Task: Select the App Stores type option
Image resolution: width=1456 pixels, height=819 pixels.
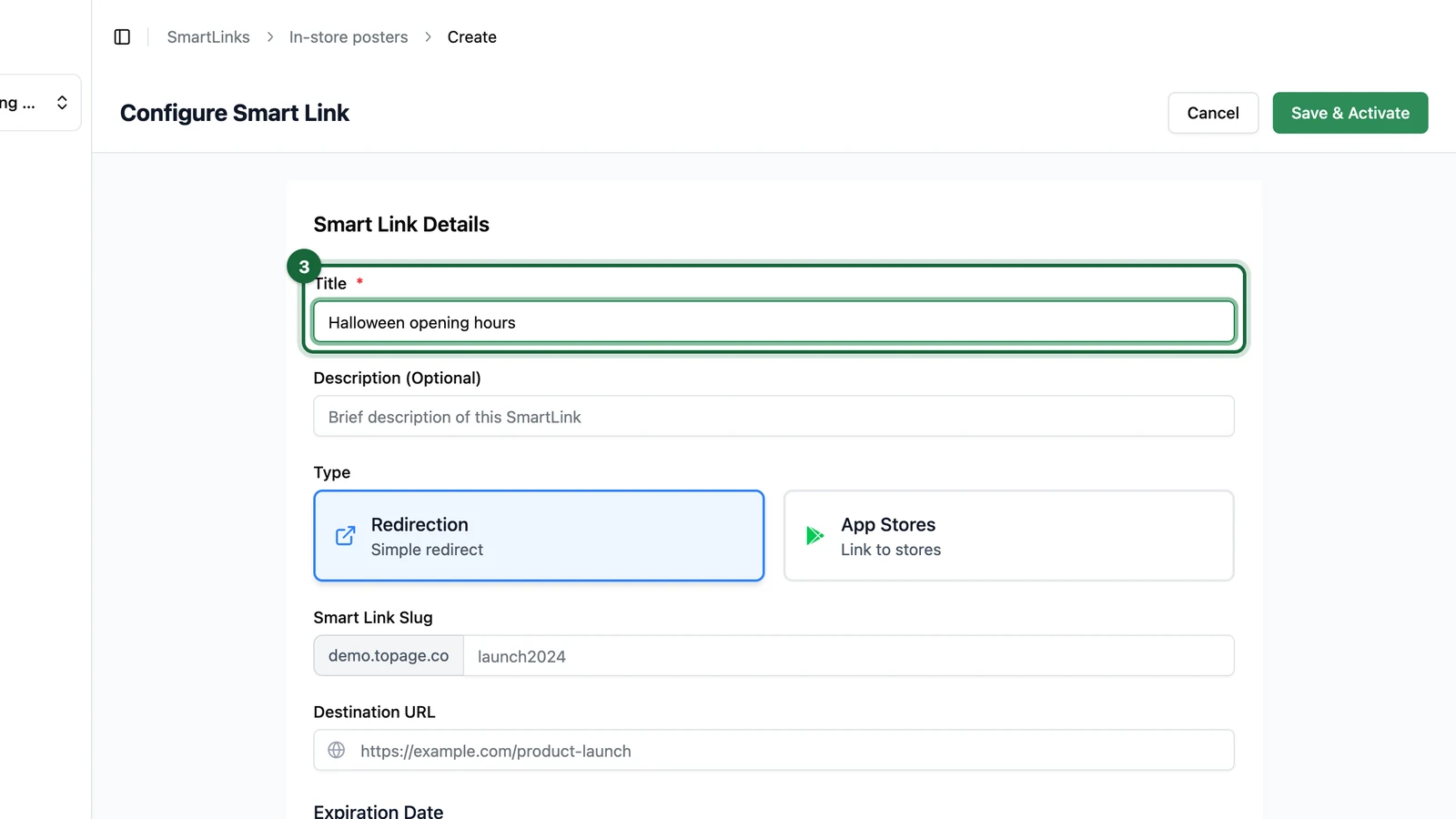Action: pos(1008,536)
